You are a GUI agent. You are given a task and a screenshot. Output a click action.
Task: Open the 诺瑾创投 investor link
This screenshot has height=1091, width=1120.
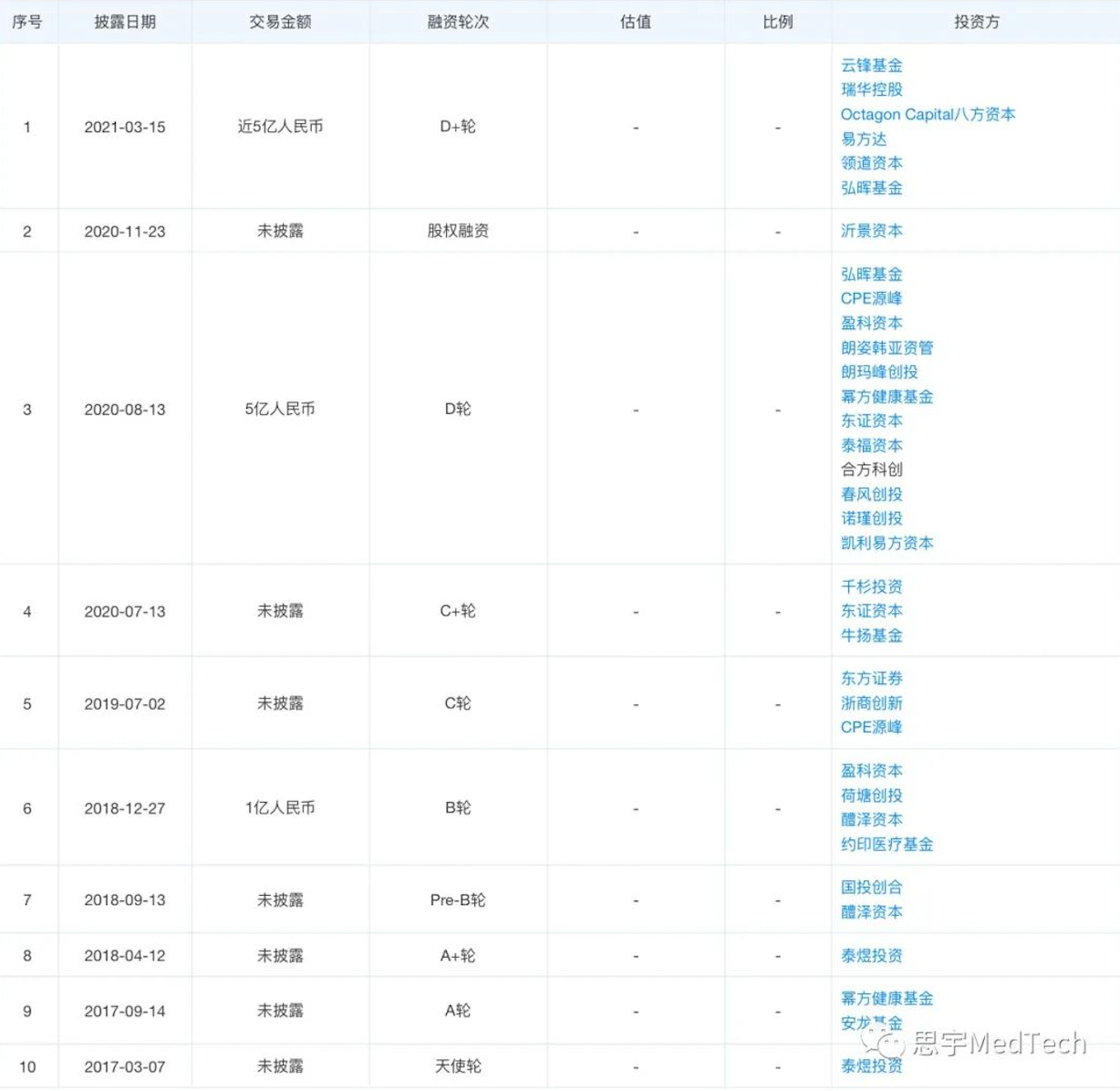[871, 518]
